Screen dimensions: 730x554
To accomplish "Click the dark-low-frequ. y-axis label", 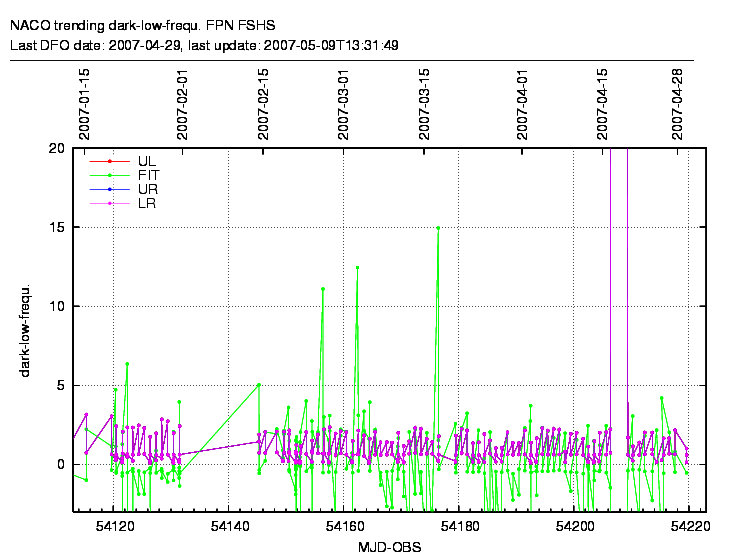I will point(26,330).
